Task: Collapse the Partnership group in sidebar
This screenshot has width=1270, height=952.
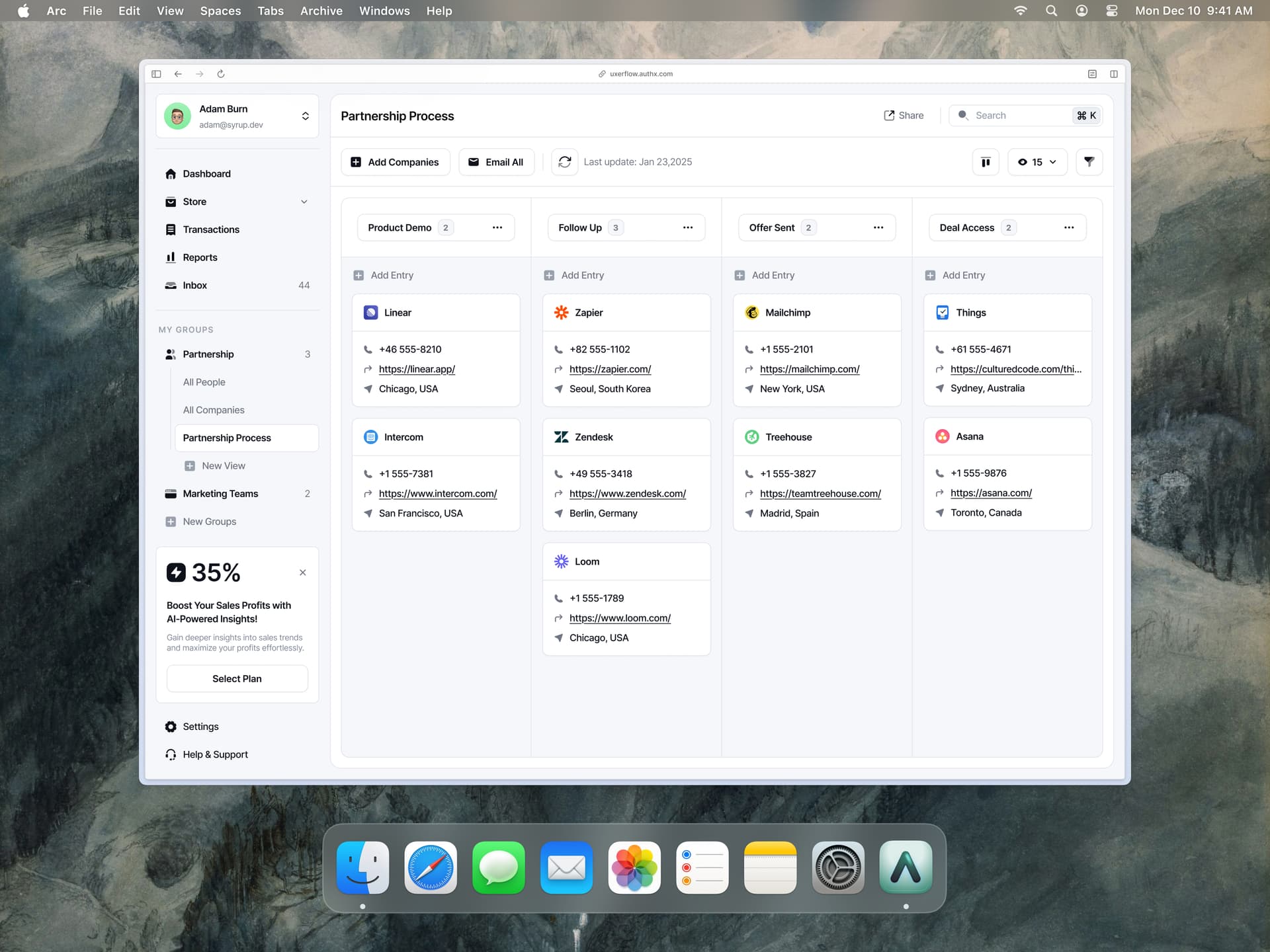Action: pos(208,354)
